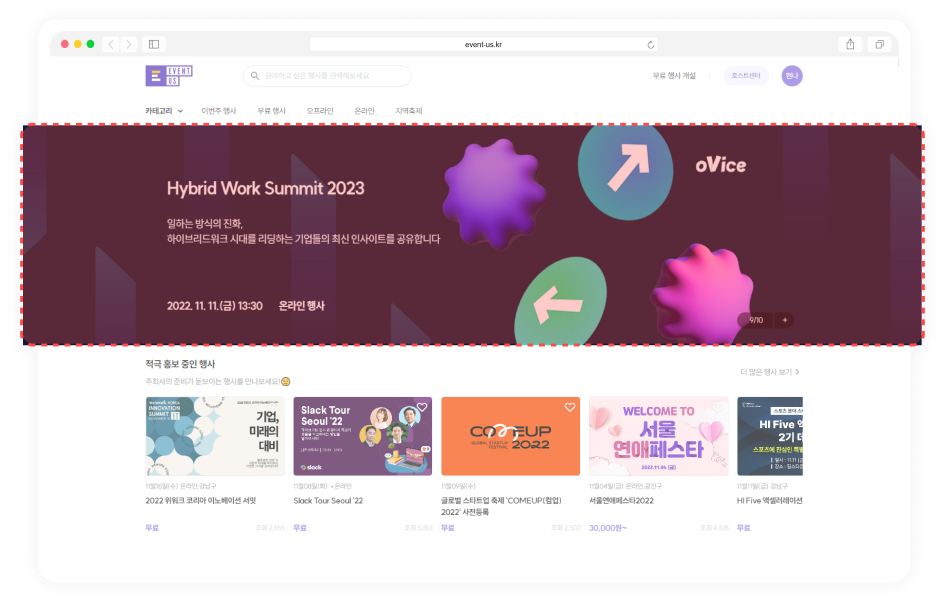Click browser back arrow
Image resolution: width=945 pixels, height=602 pixels.
(111, 44)
